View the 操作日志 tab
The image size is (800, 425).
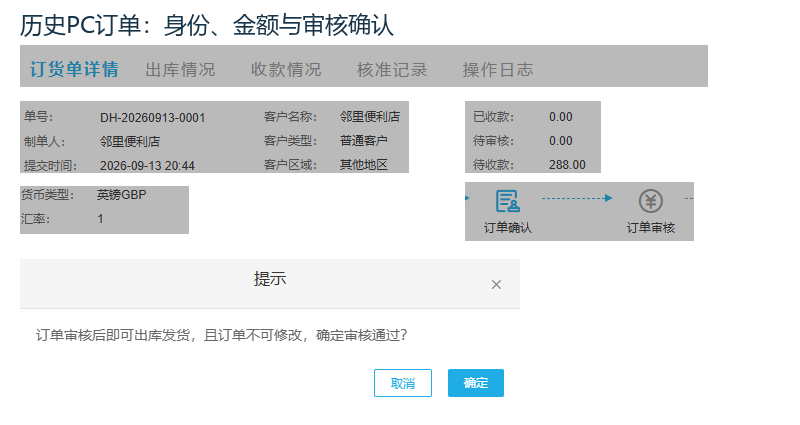[498, 69]
